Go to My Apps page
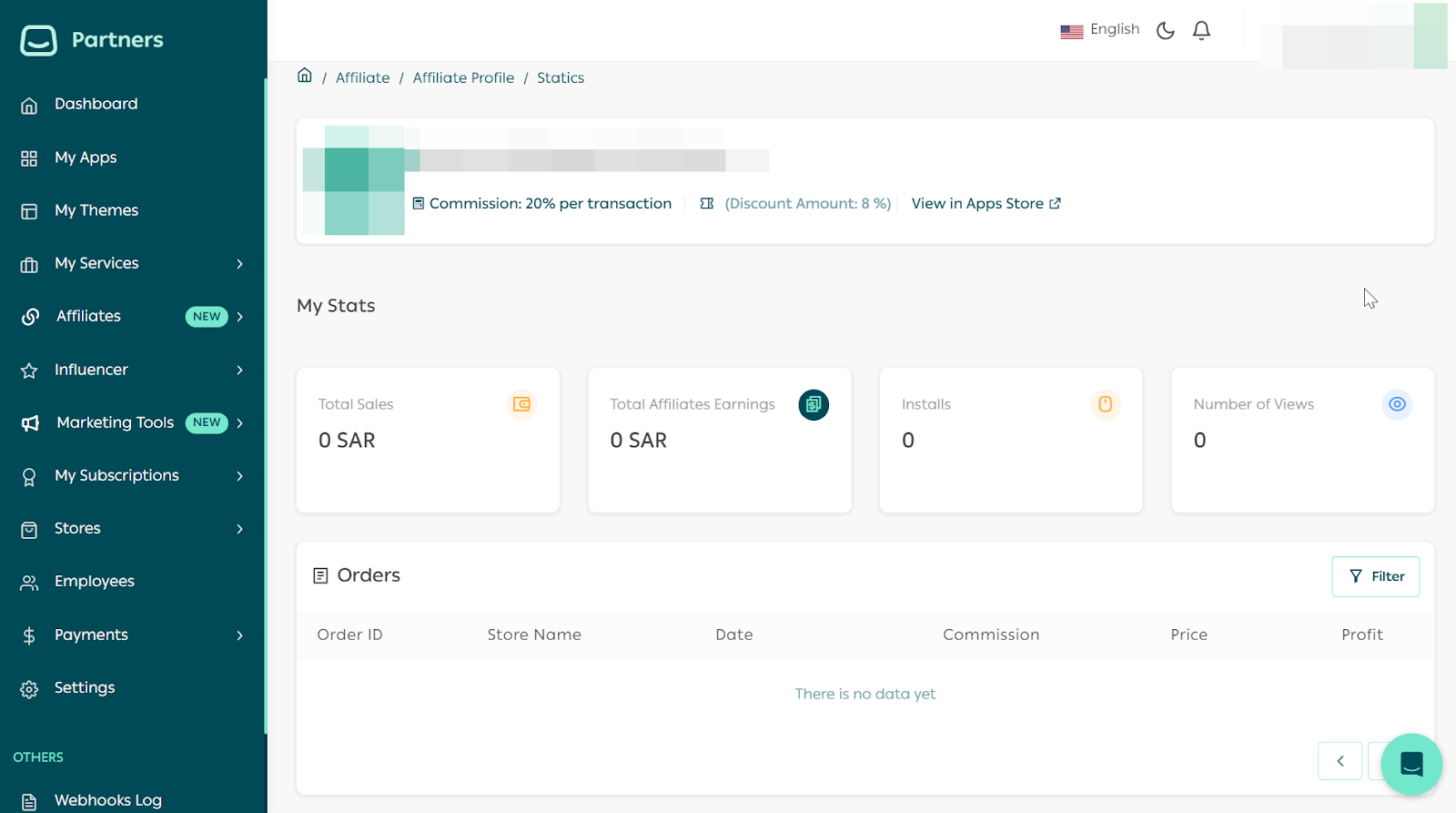 86,158
